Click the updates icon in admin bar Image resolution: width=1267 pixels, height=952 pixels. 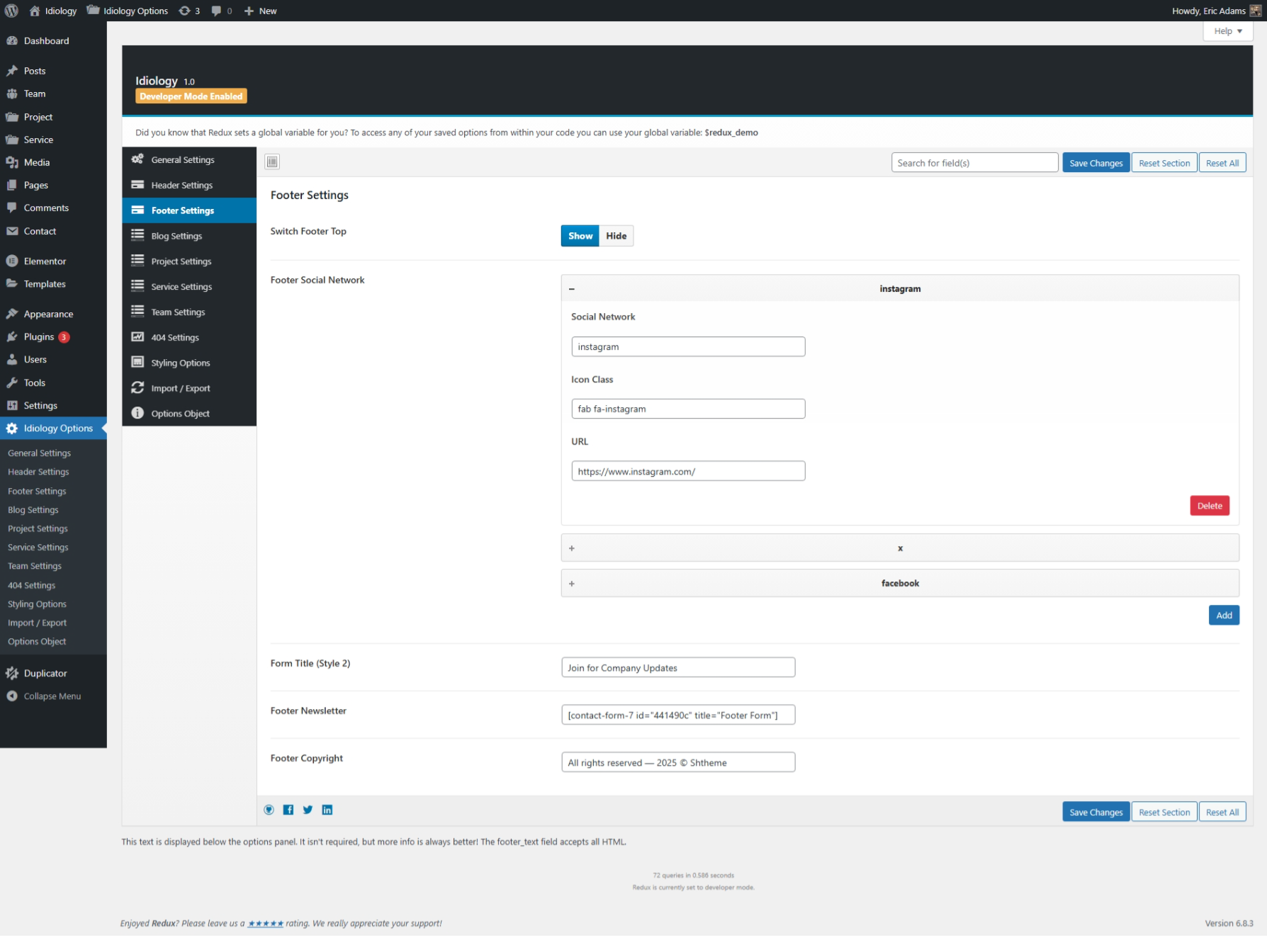(x=189, y=11)
